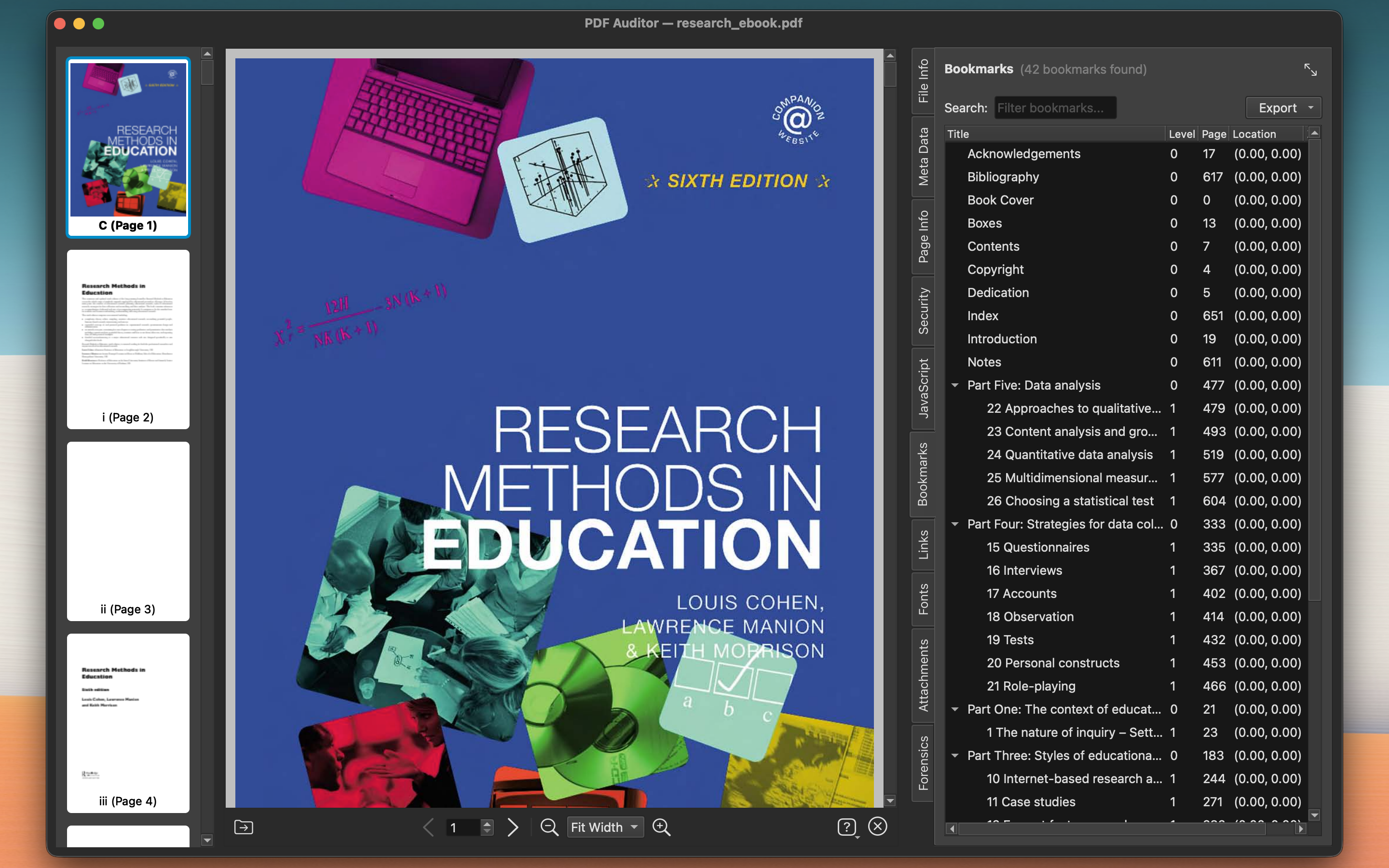
Task: Click the circled X close document icon
Action: pos(878,826)
